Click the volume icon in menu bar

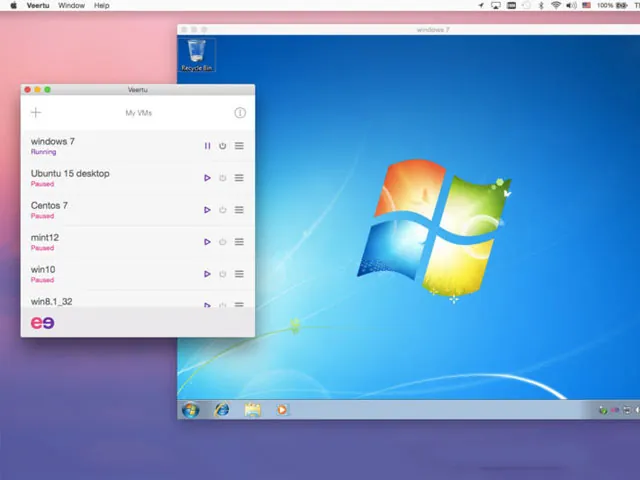coord(571,5)
